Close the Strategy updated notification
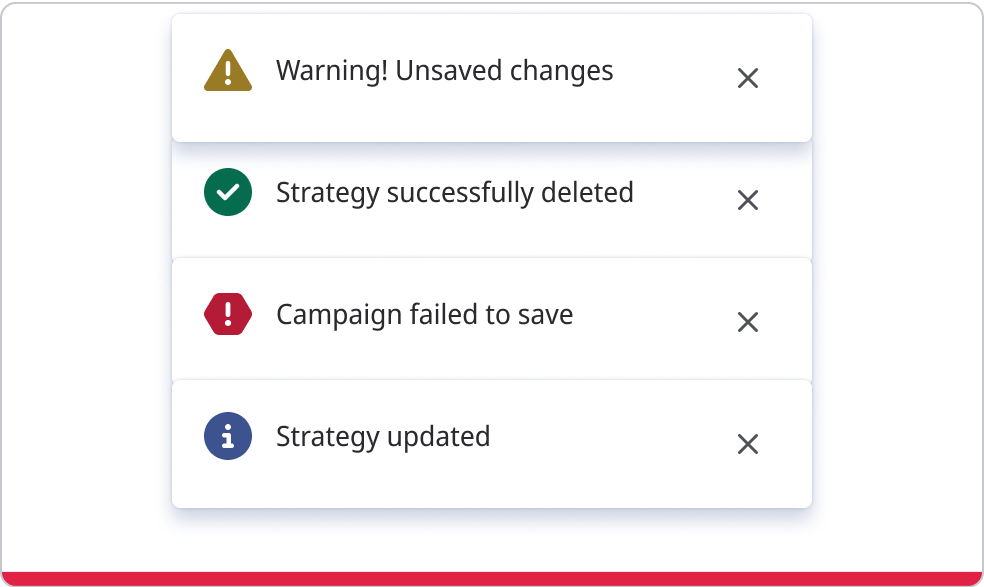 click(747, 444)
